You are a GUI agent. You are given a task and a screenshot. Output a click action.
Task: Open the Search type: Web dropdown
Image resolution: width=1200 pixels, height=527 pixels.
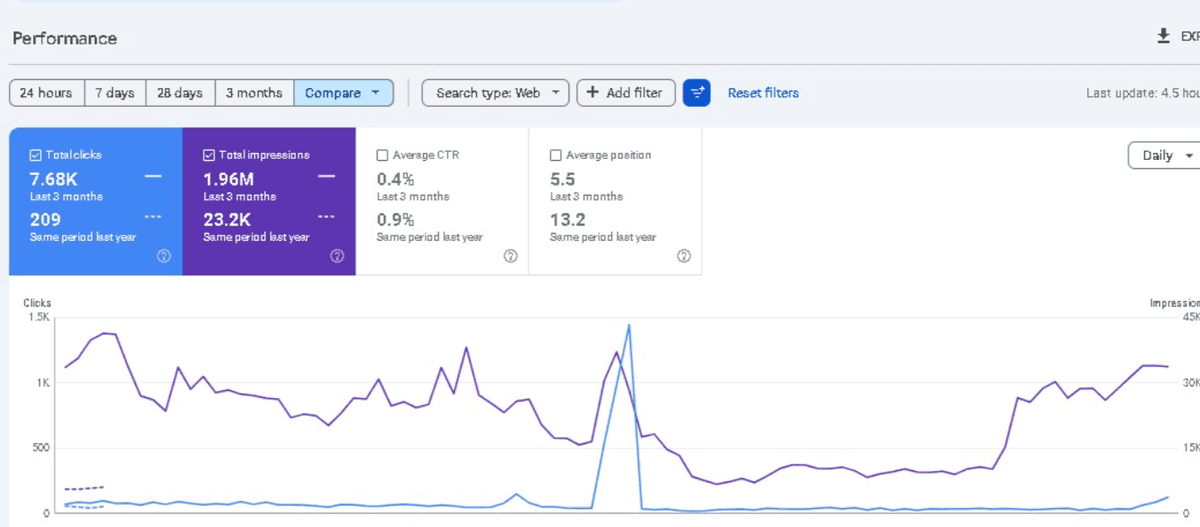[496, 93]
